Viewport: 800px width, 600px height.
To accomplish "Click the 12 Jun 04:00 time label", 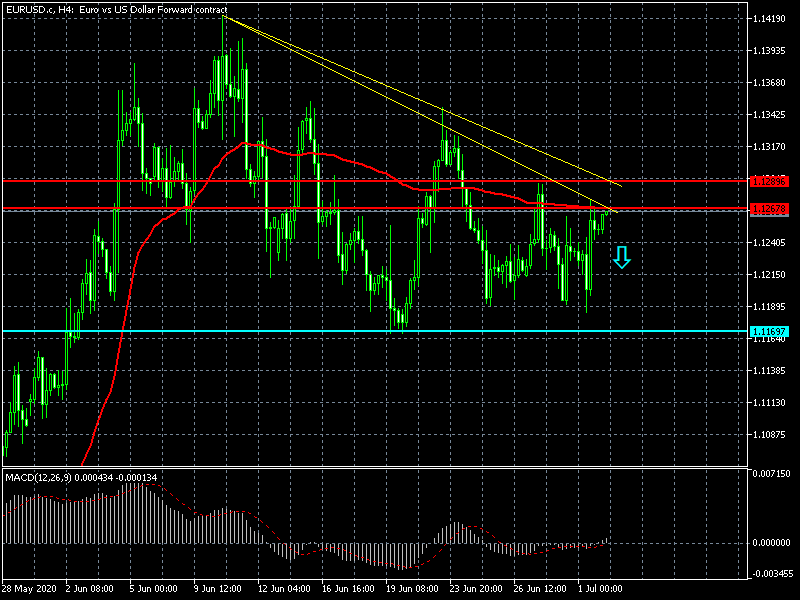I will click(284, 589).
